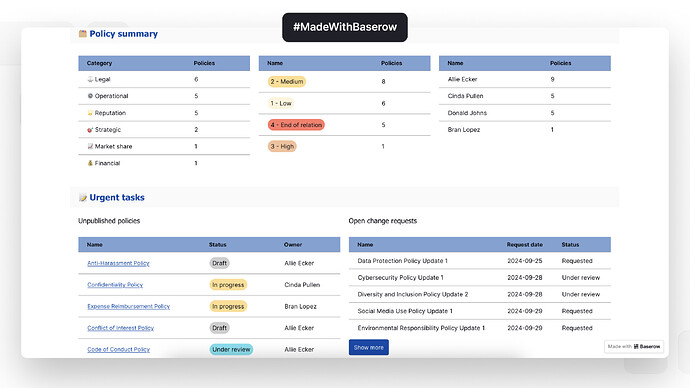Click policy count 8 for Medium
Screen dimensions: 690x388
[383, 81]
